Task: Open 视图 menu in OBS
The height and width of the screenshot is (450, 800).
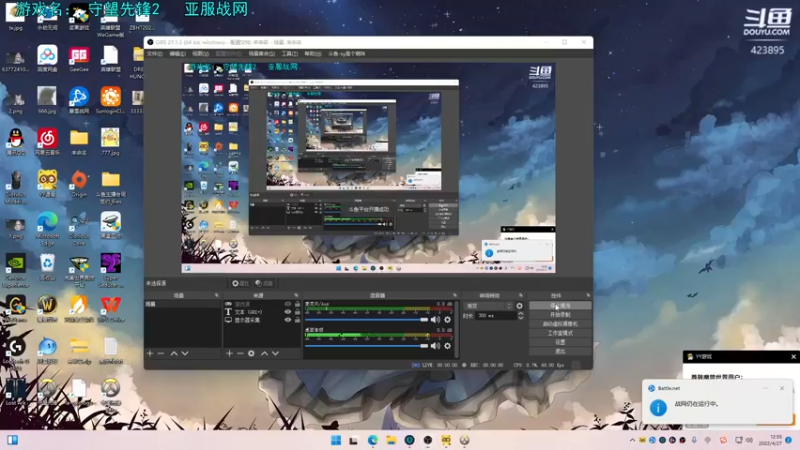Action: (x=200, y=54)
